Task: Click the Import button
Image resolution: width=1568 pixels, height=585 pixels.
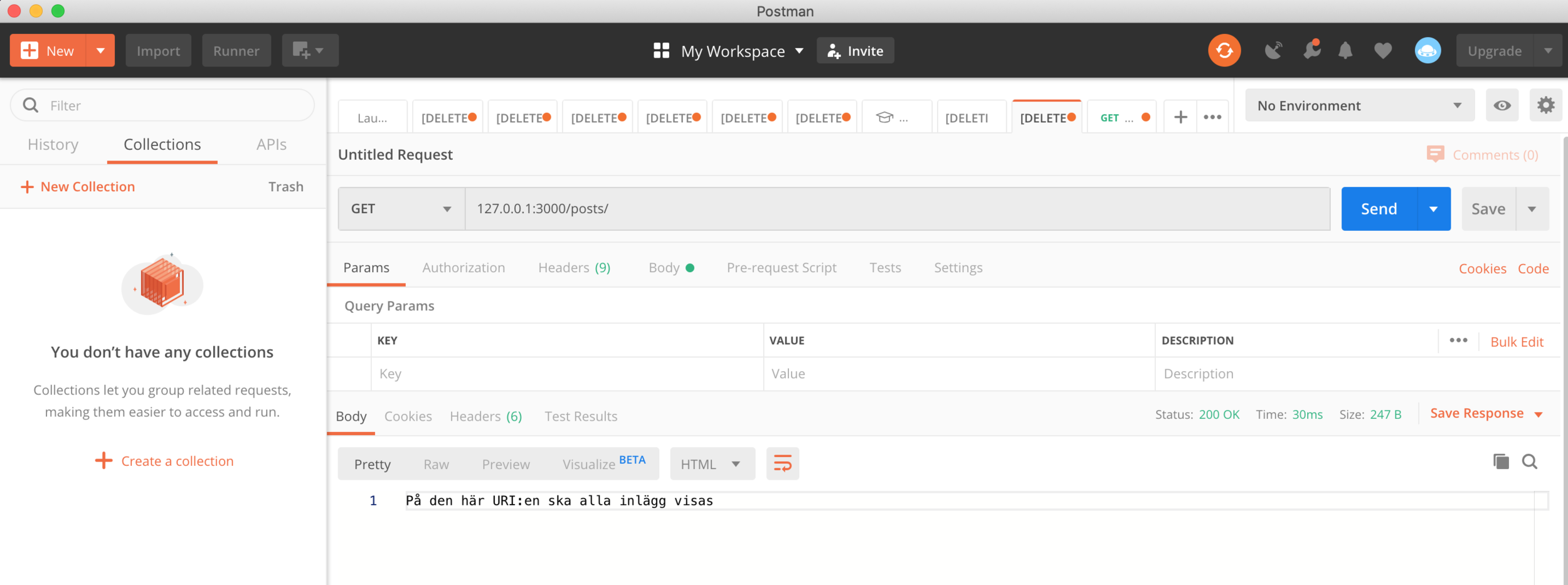Action: pos(158,51)
